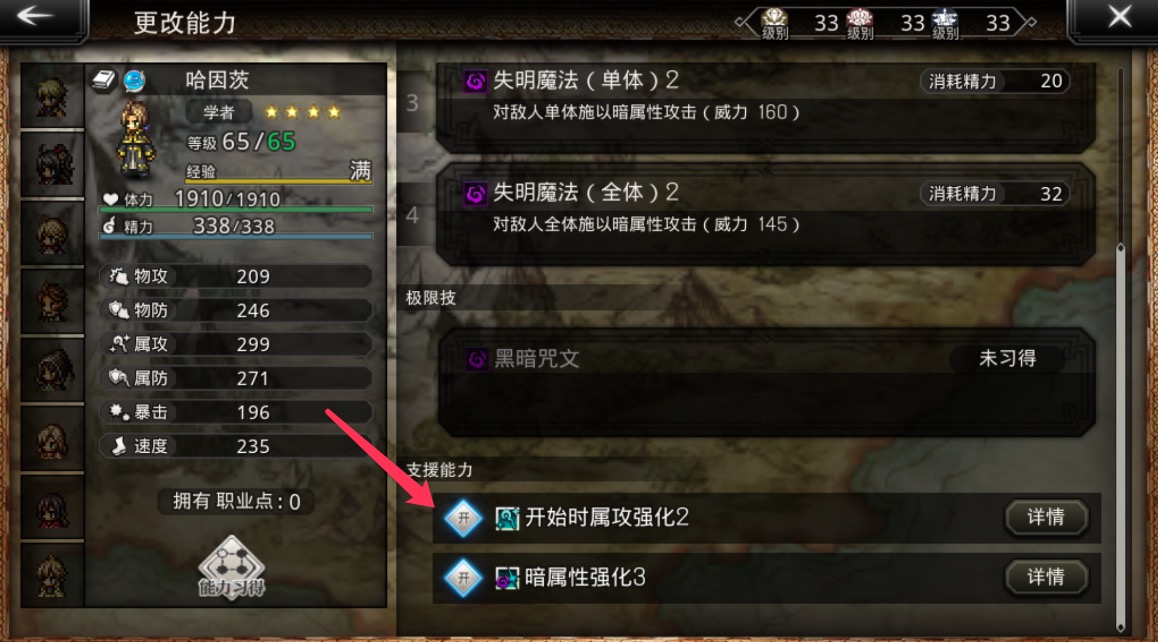Select the fourth character portrait in the sidebar
The width and height of the screenshot is (1158, 642).
click(x=52, y=301)
